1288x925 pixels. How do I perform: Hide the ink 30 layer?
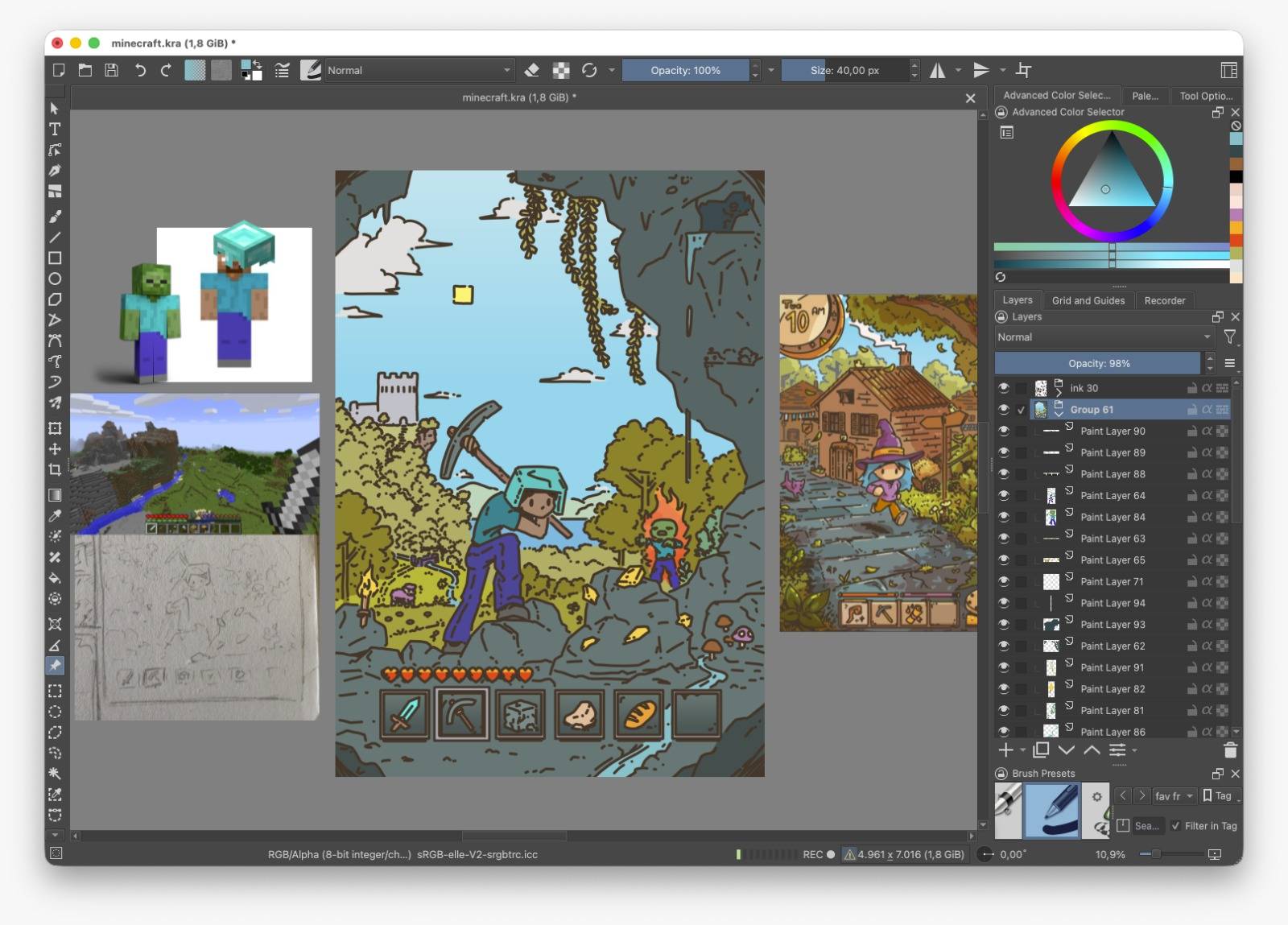[1004, 388]
